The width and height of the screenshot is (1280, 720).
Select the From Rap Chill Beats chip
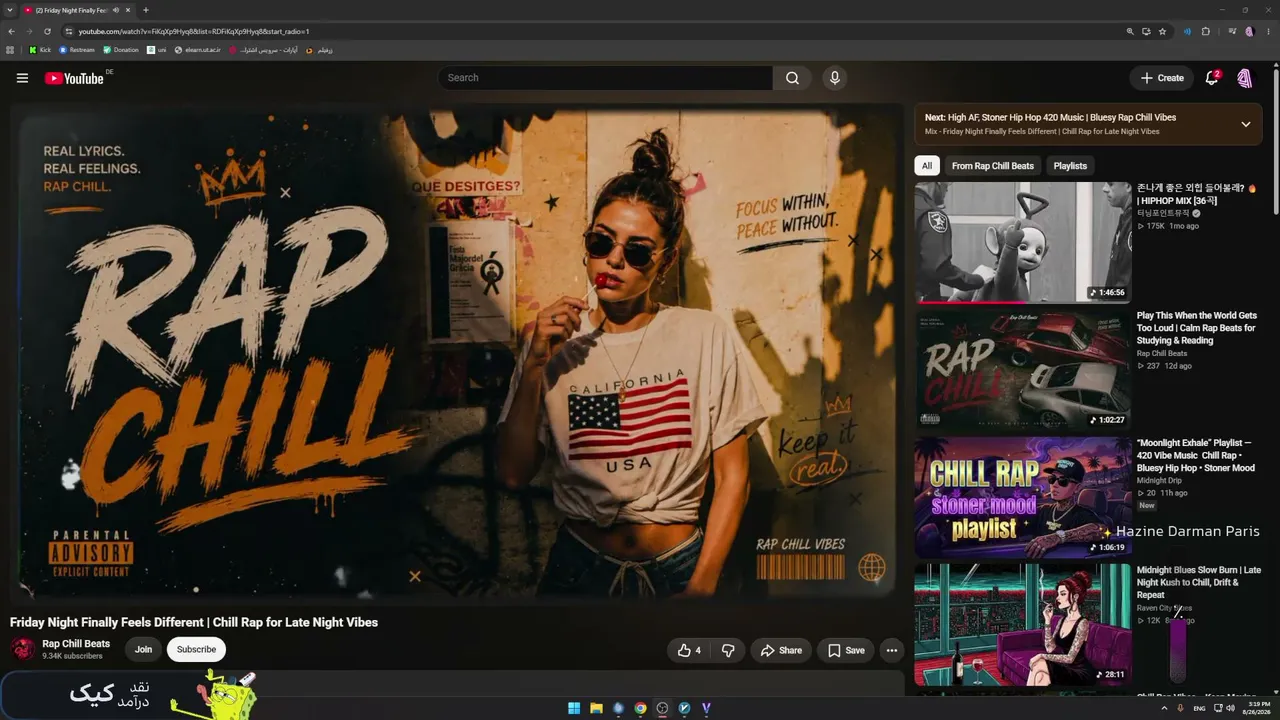point(993,166)
